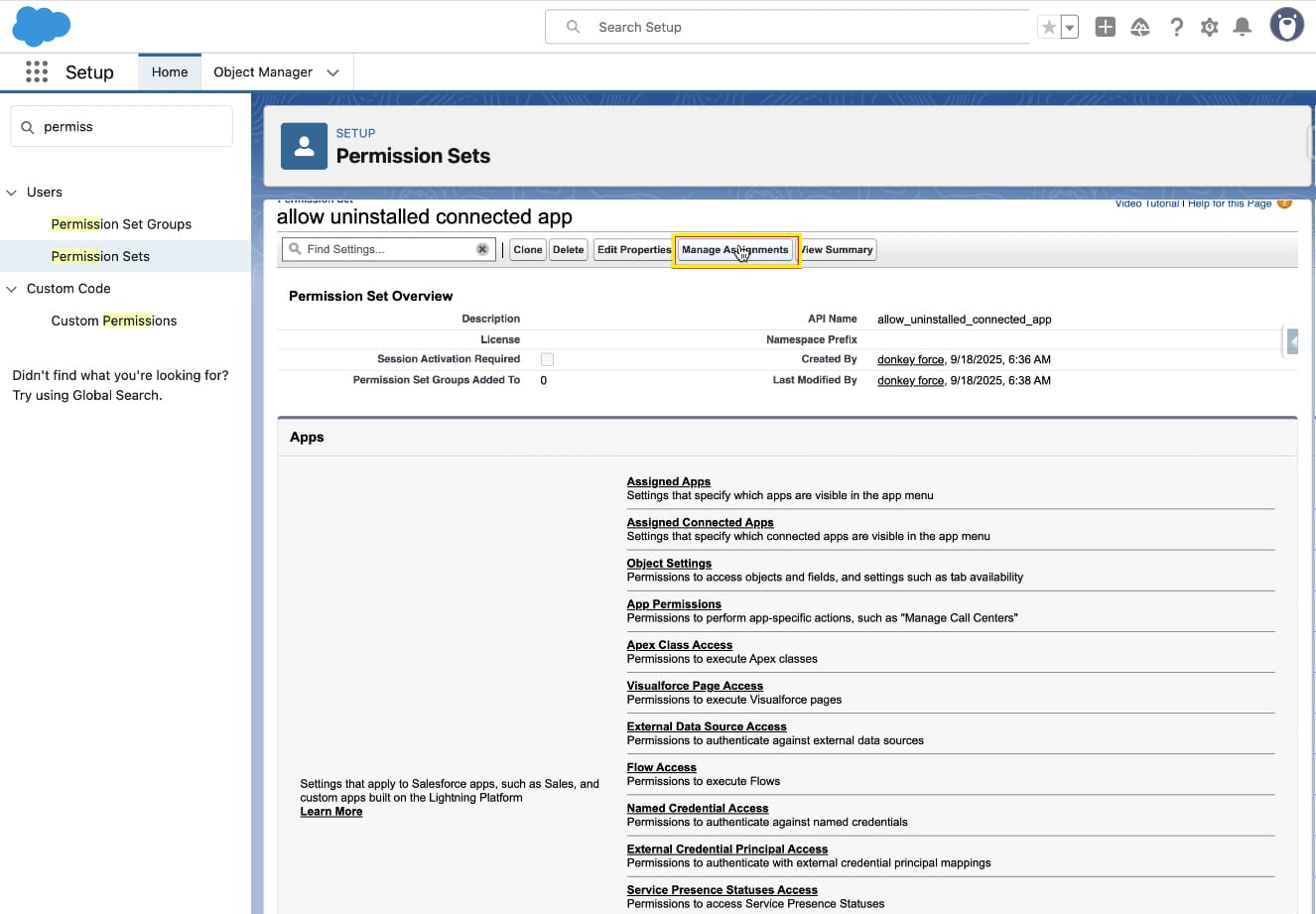The image size is (1316, 914).
Task: Click the favorites star icon
Action: [1048, 28]
